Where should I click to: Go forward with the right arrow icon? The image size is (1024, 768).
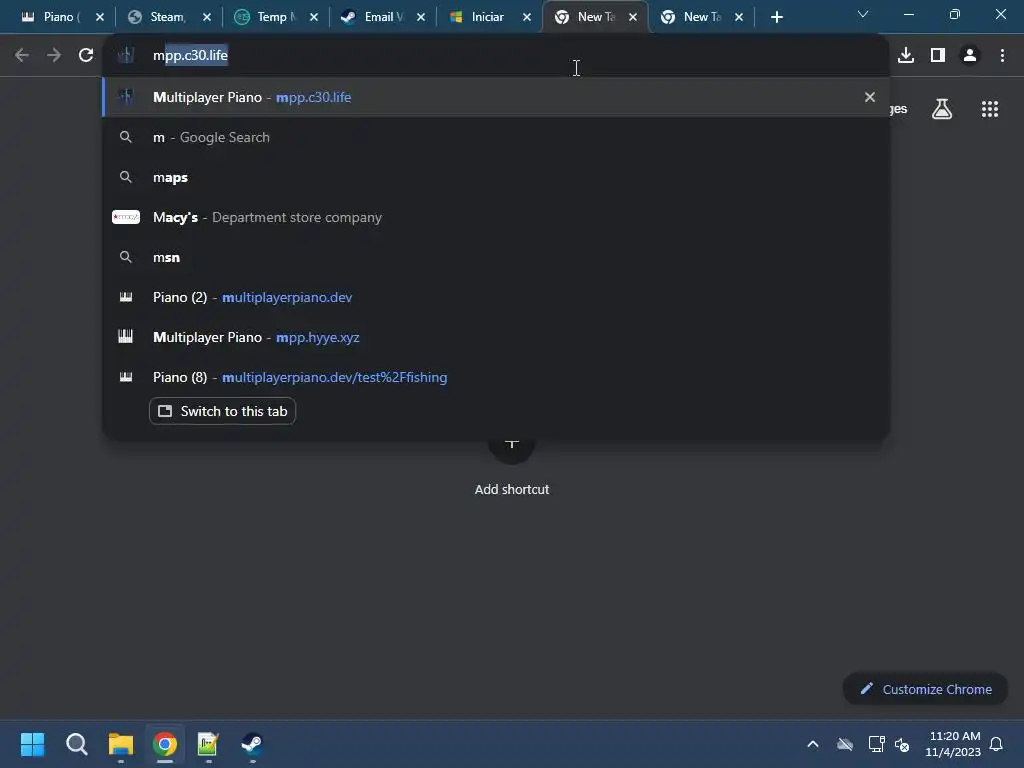click(x=54, y=56)
